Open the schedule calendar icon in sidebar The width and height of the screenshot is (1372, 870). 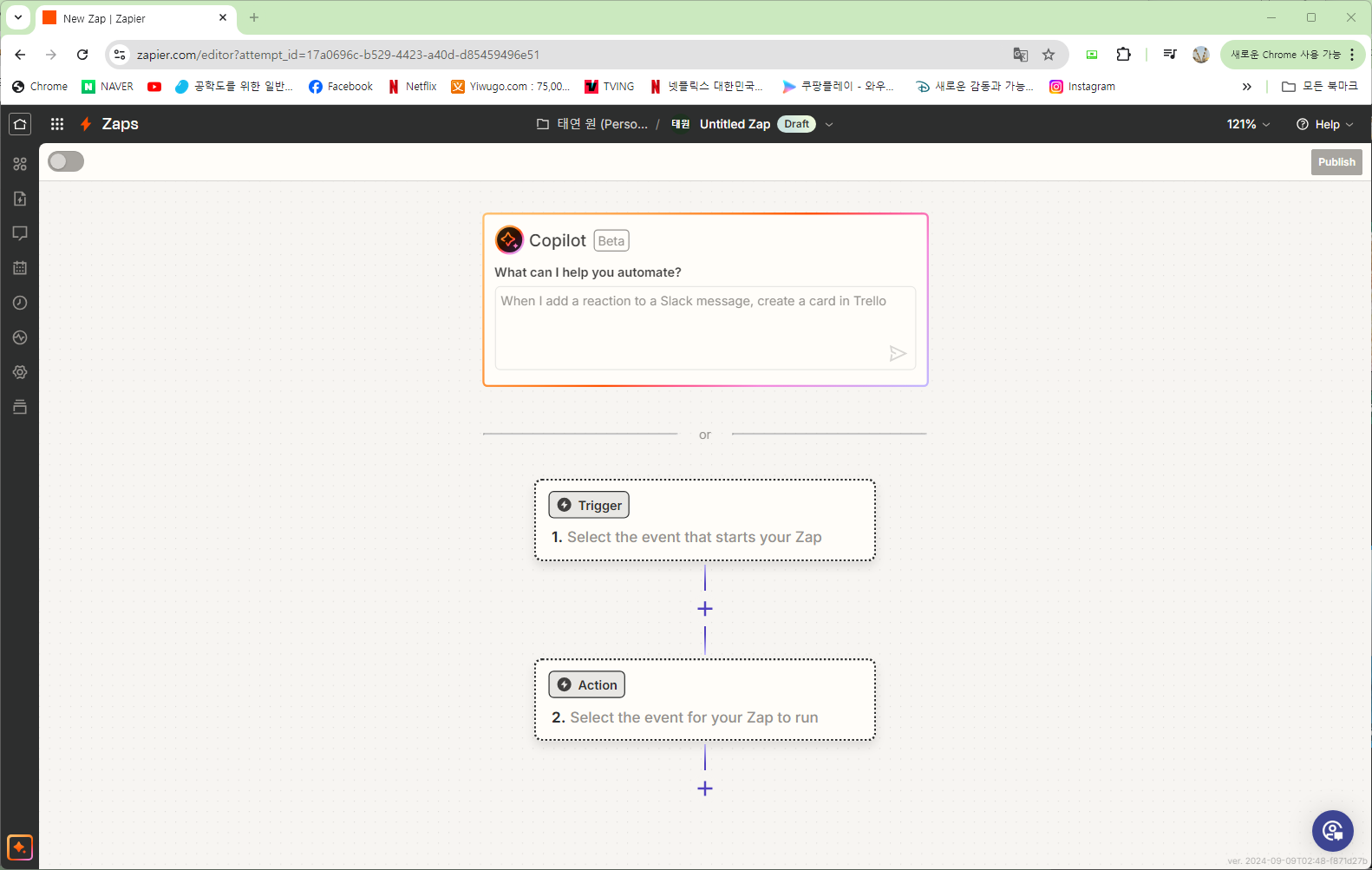[20, 268]
